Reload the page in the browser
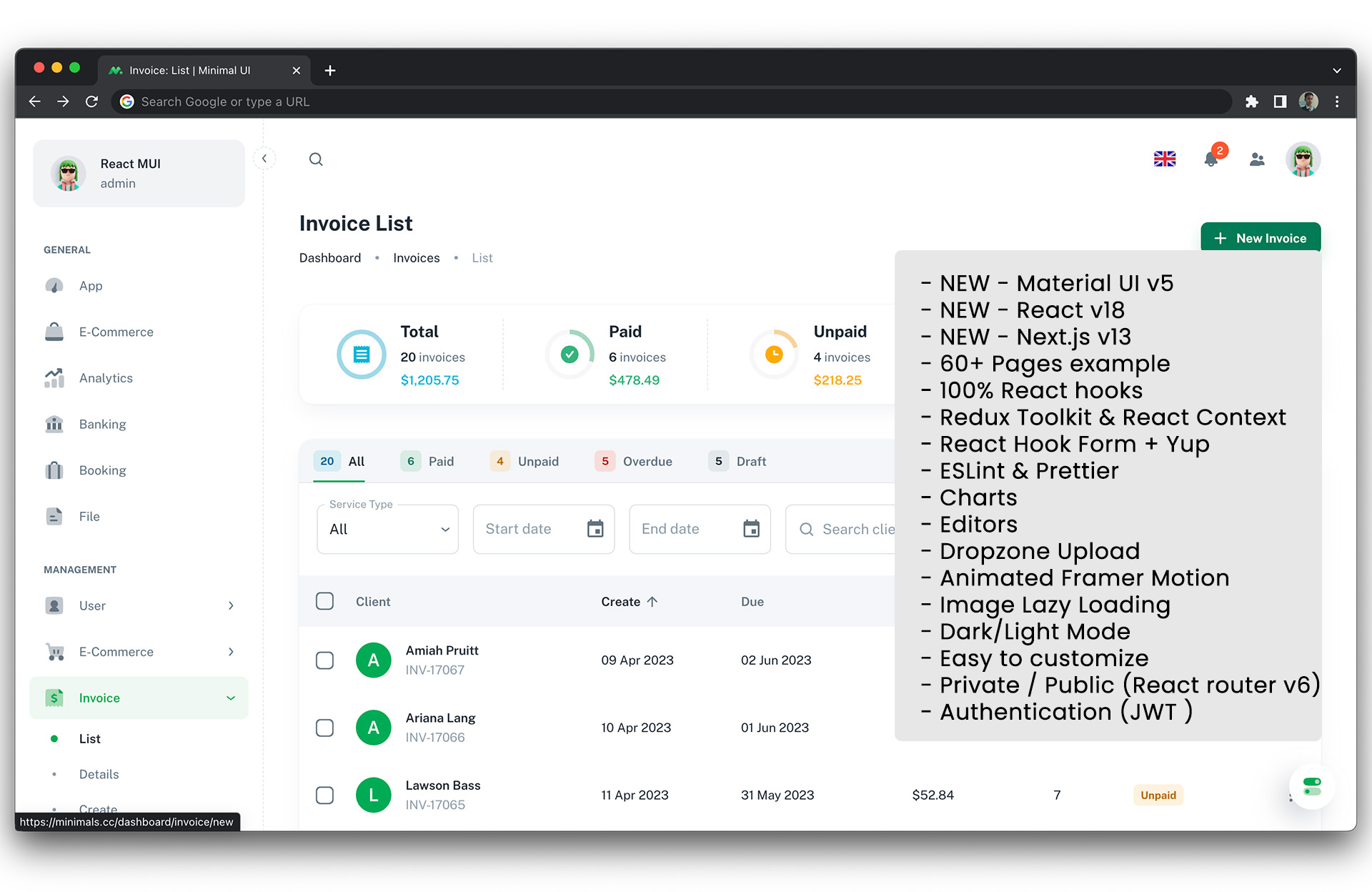This screenshot has width=1372, height=892. pos(91,101)
